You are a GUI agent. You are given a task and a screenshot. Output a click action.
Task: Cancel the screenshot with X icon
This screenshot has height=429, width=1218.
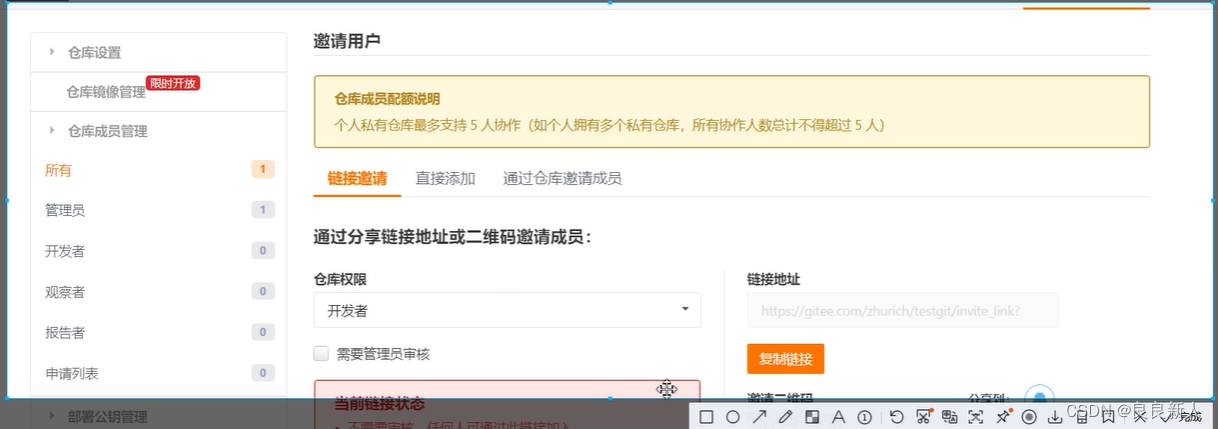coord(1140,417)
